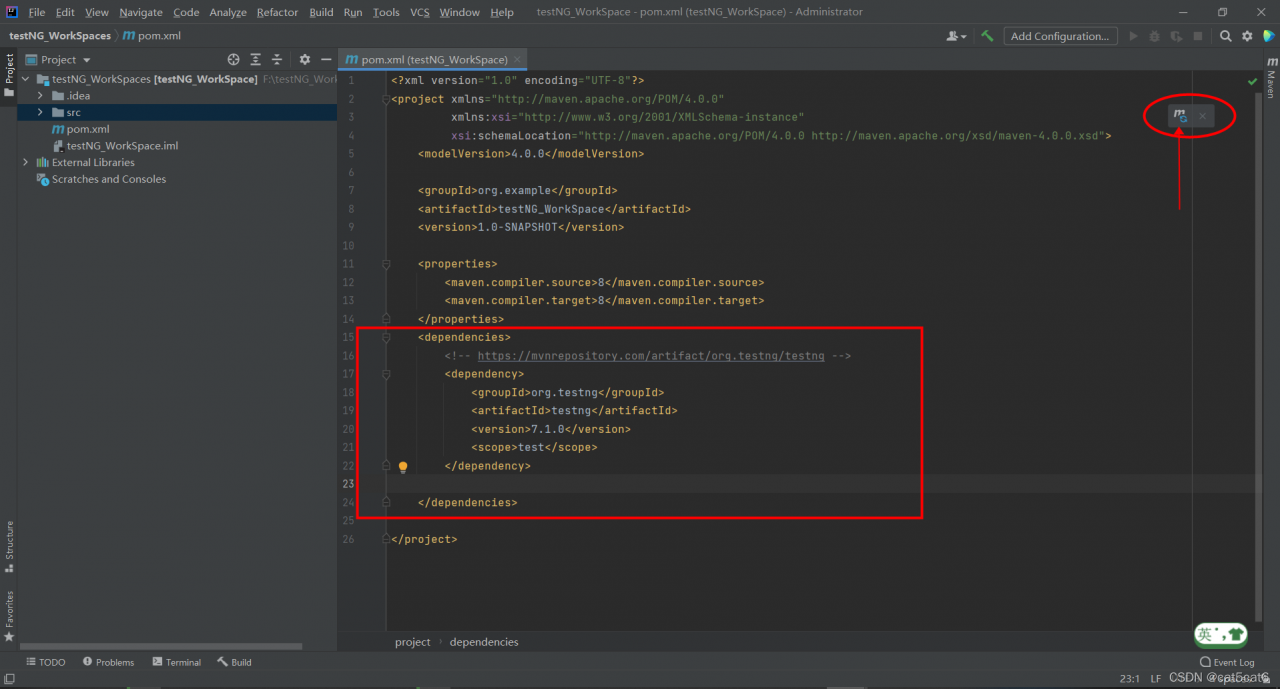Click the intention bulb icon on line 22
This screenshot has height=689, width=1280.
coord(403,466)
